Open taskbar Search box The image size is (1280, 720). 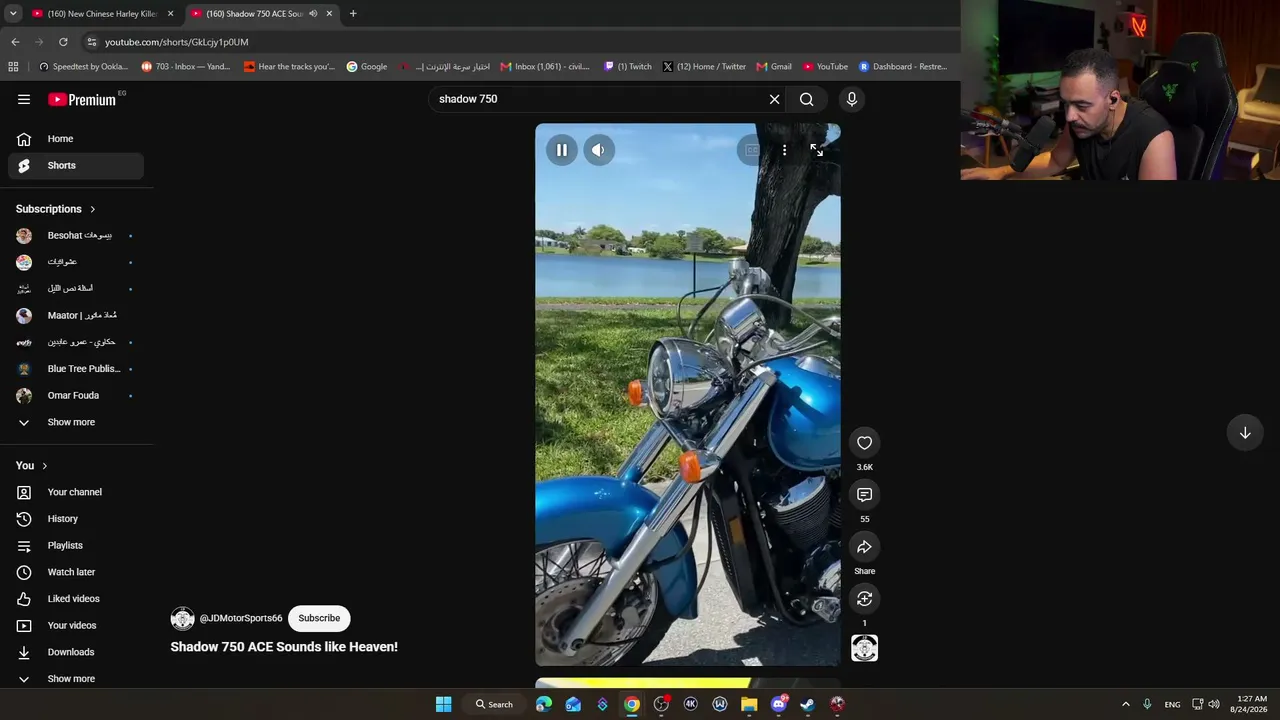click(x=494, y=704)
